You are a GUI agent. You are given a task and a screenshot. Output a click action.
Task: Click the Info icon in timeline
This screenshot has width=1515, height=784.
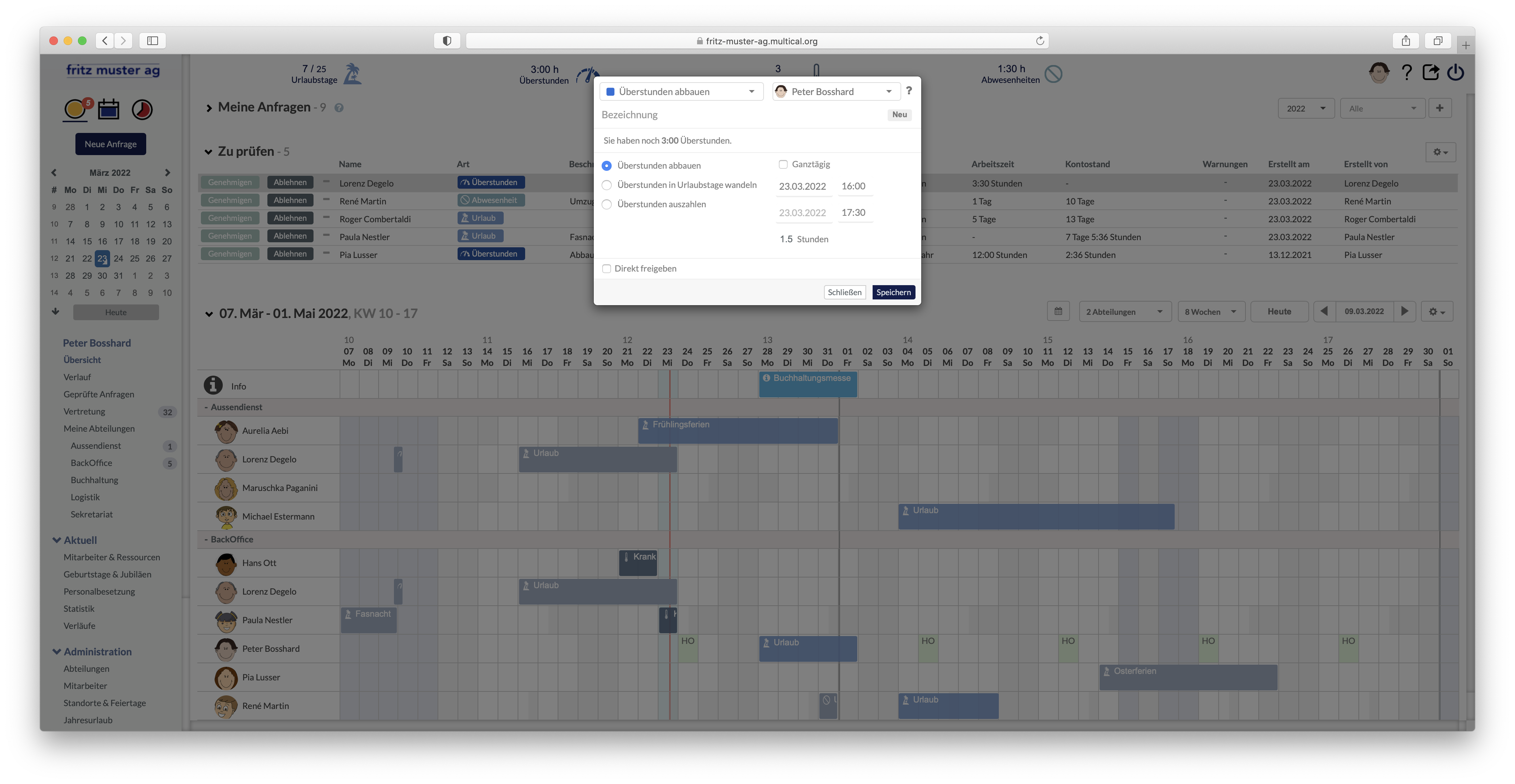213,386
